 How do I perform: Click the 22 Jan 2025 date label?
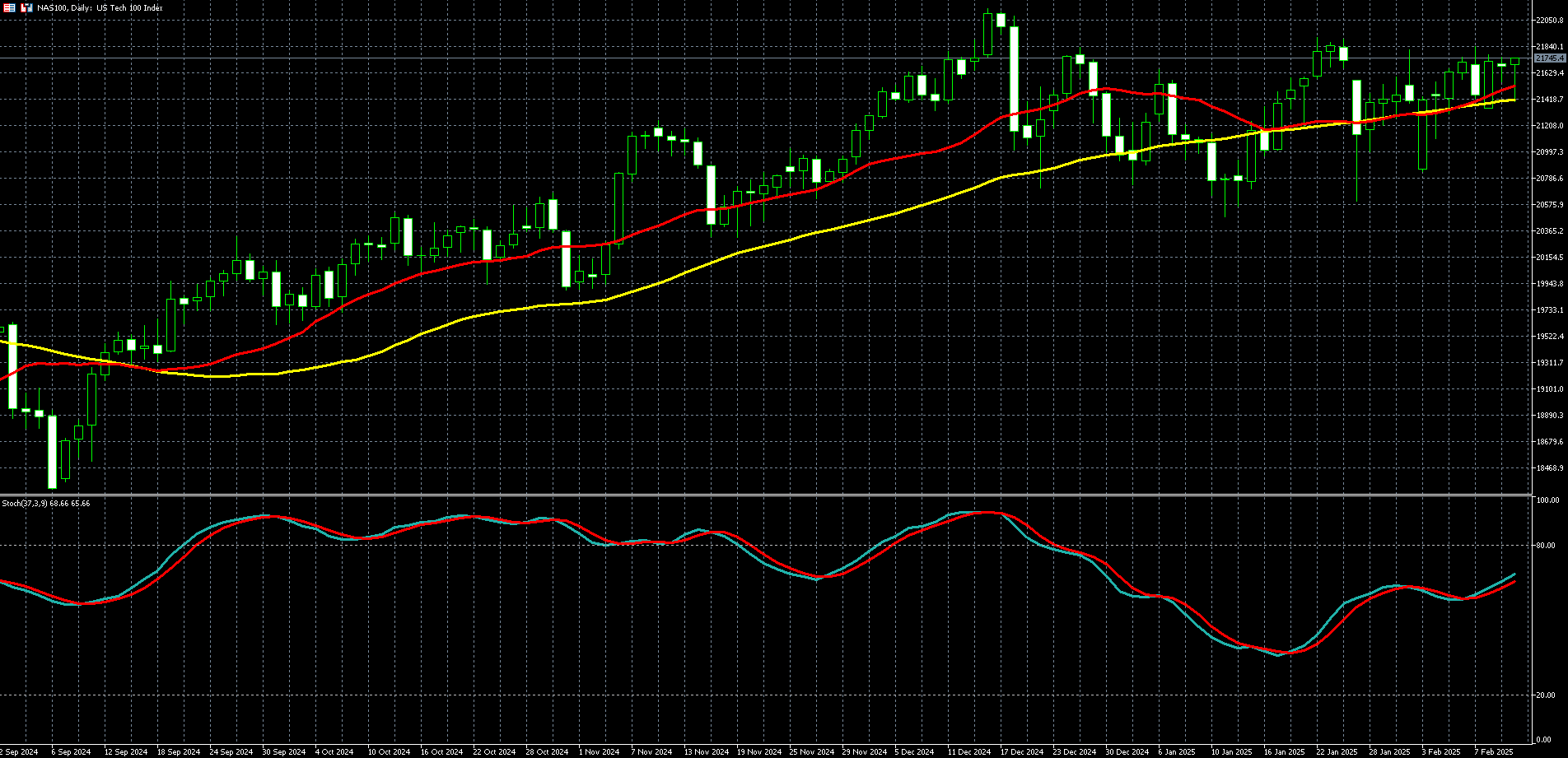(x=1337, y=752)
